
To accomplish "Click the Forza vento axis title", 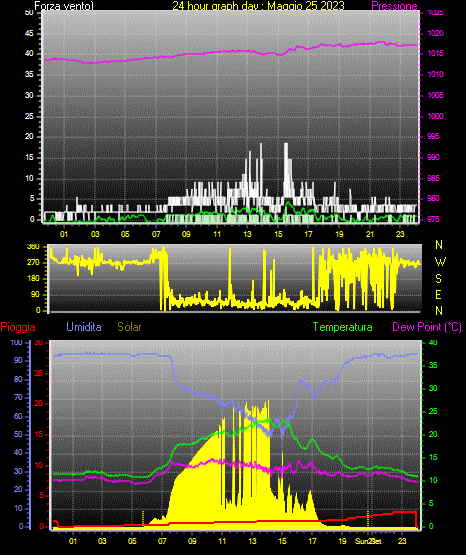I will click(x=64, y=6).
